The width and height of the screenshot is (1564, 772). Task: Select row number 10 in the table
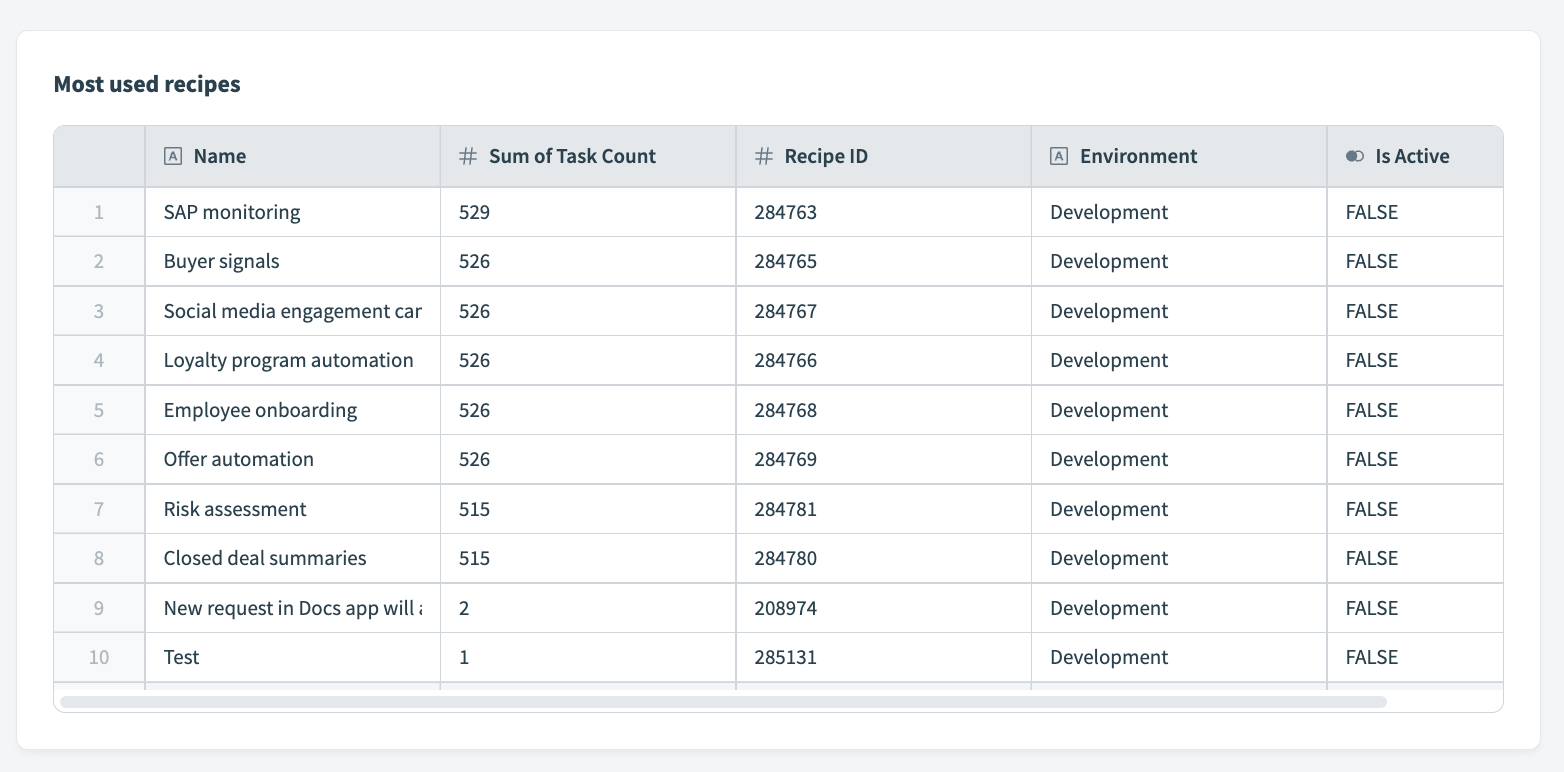coord(99,657)
